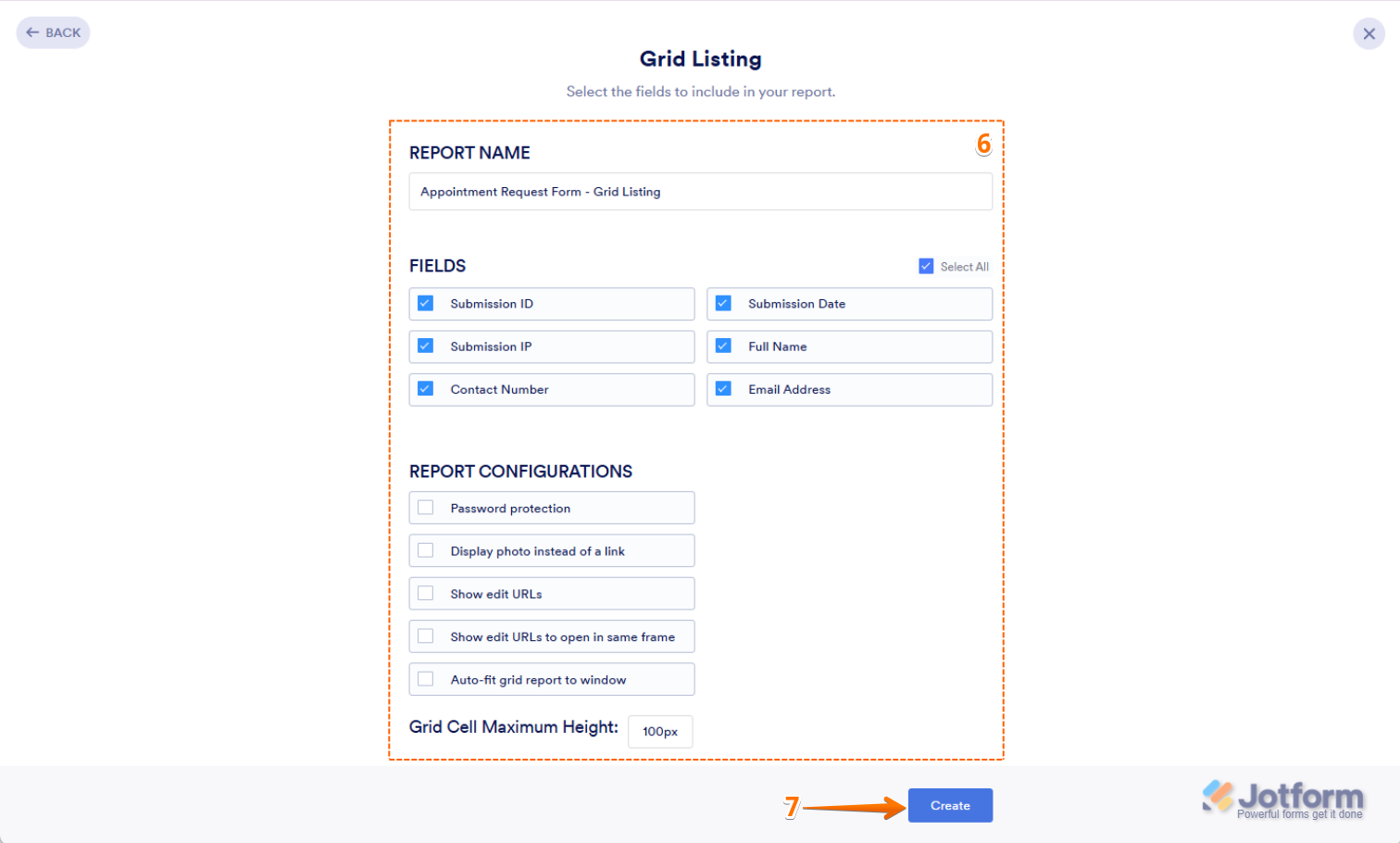Enable Display photo instead of a link
1400x843 pixels.
426,551
